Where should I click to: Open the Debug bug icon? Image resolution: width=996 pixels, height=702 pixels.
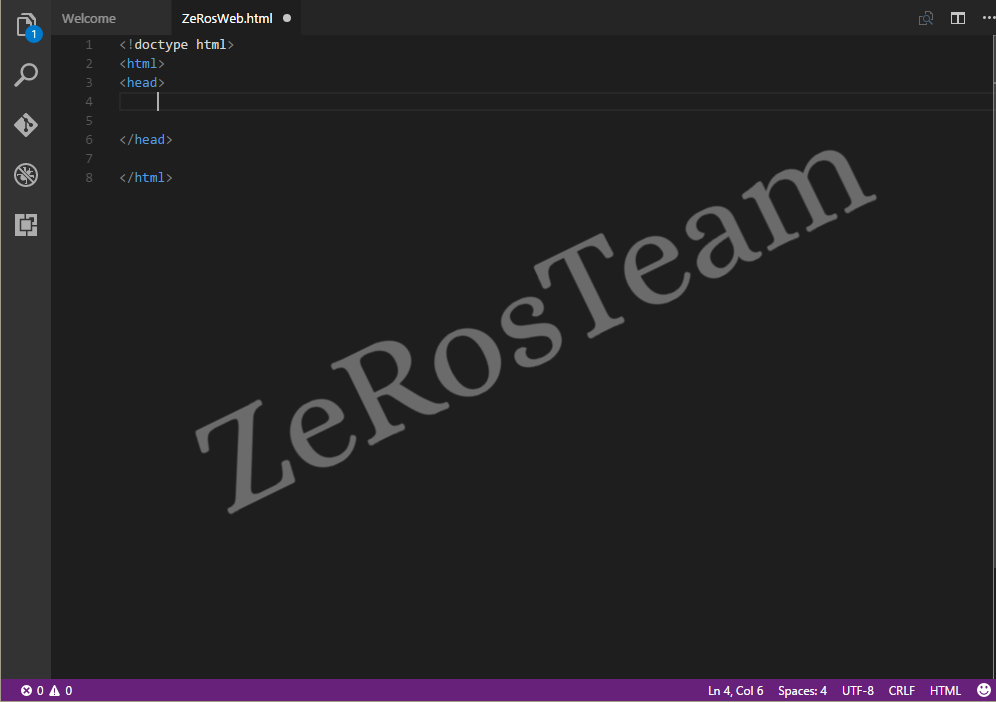coord(26,175)
